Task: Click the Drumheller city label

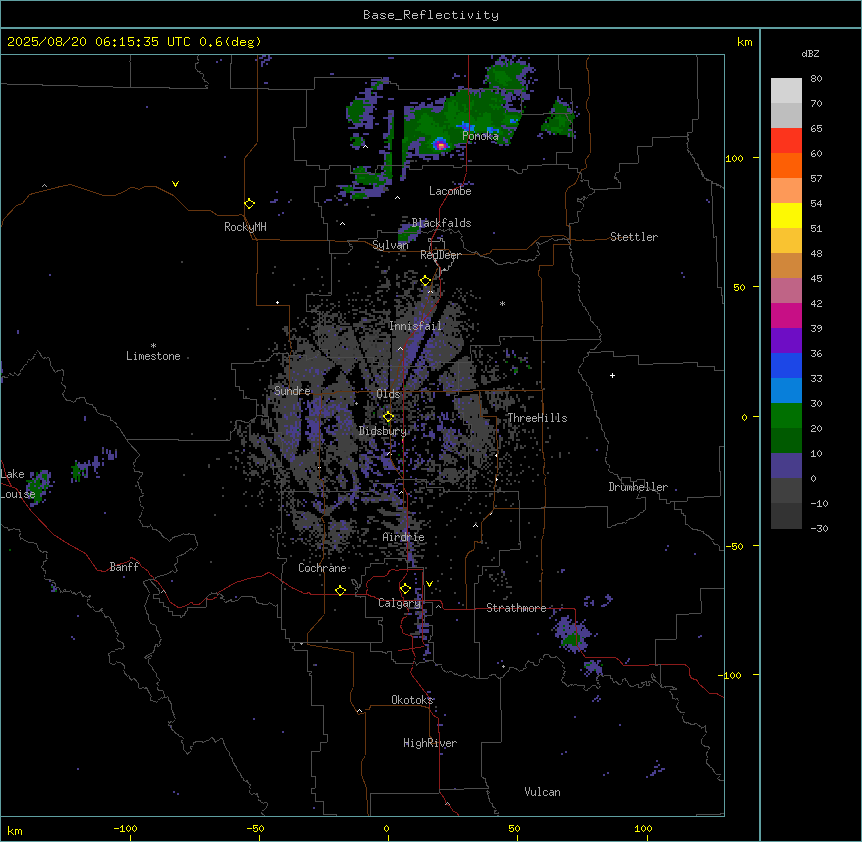Action: tap(638, 487)
